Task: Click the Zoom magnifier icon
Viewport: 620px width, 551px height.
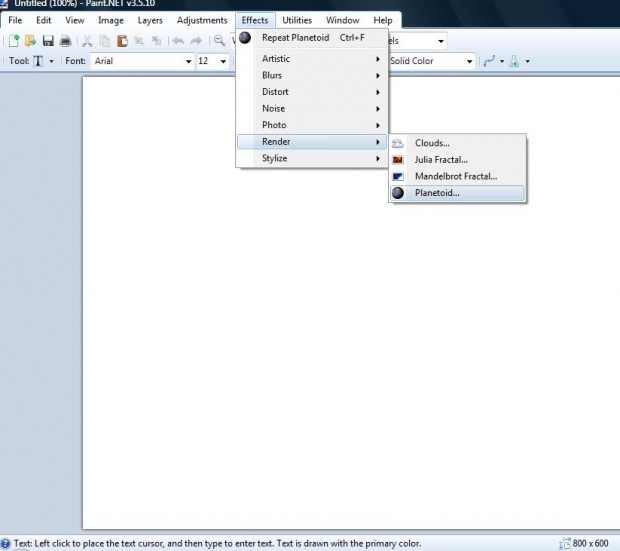Action: (219, 41)
